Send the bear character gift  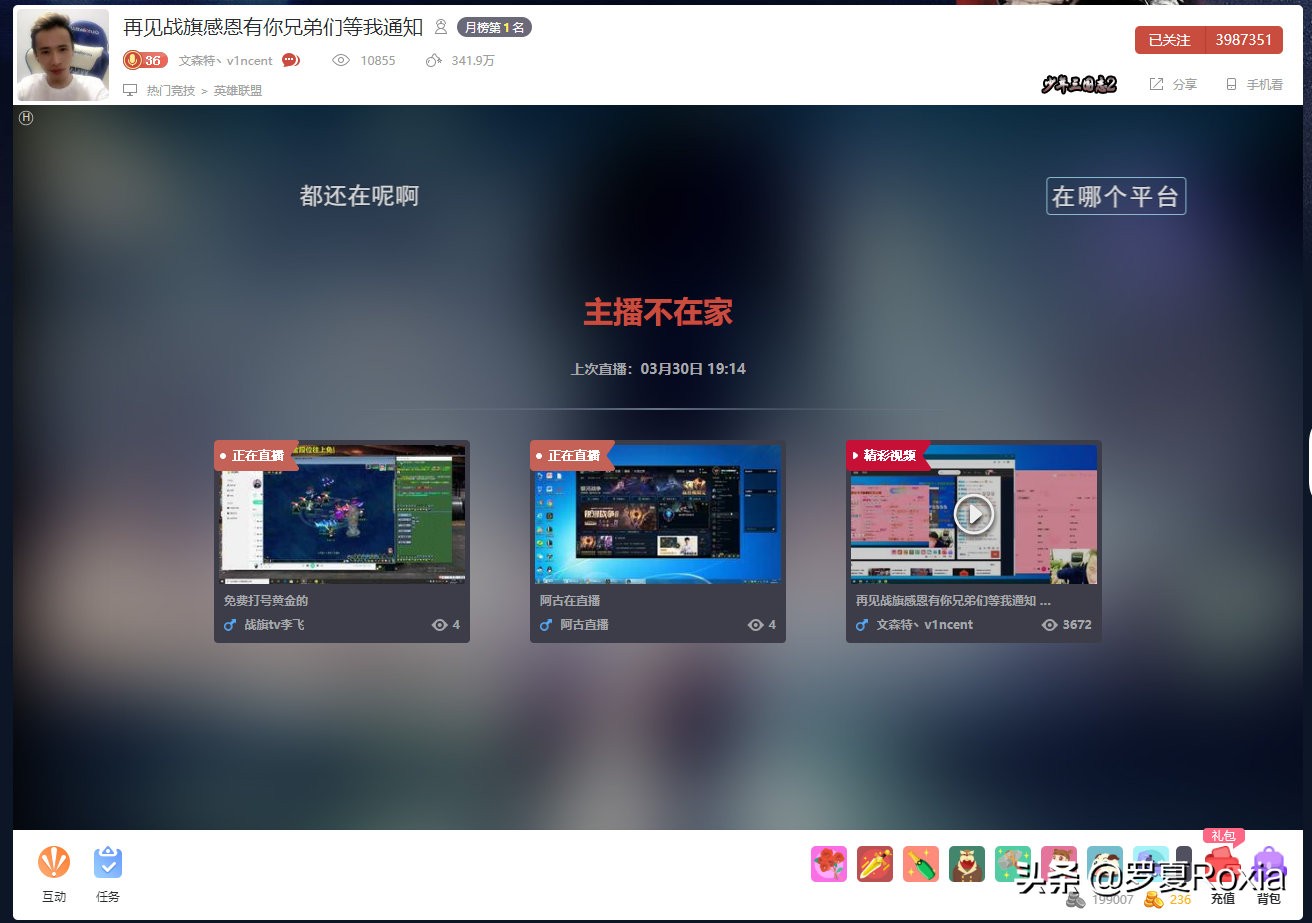[967, 864]
